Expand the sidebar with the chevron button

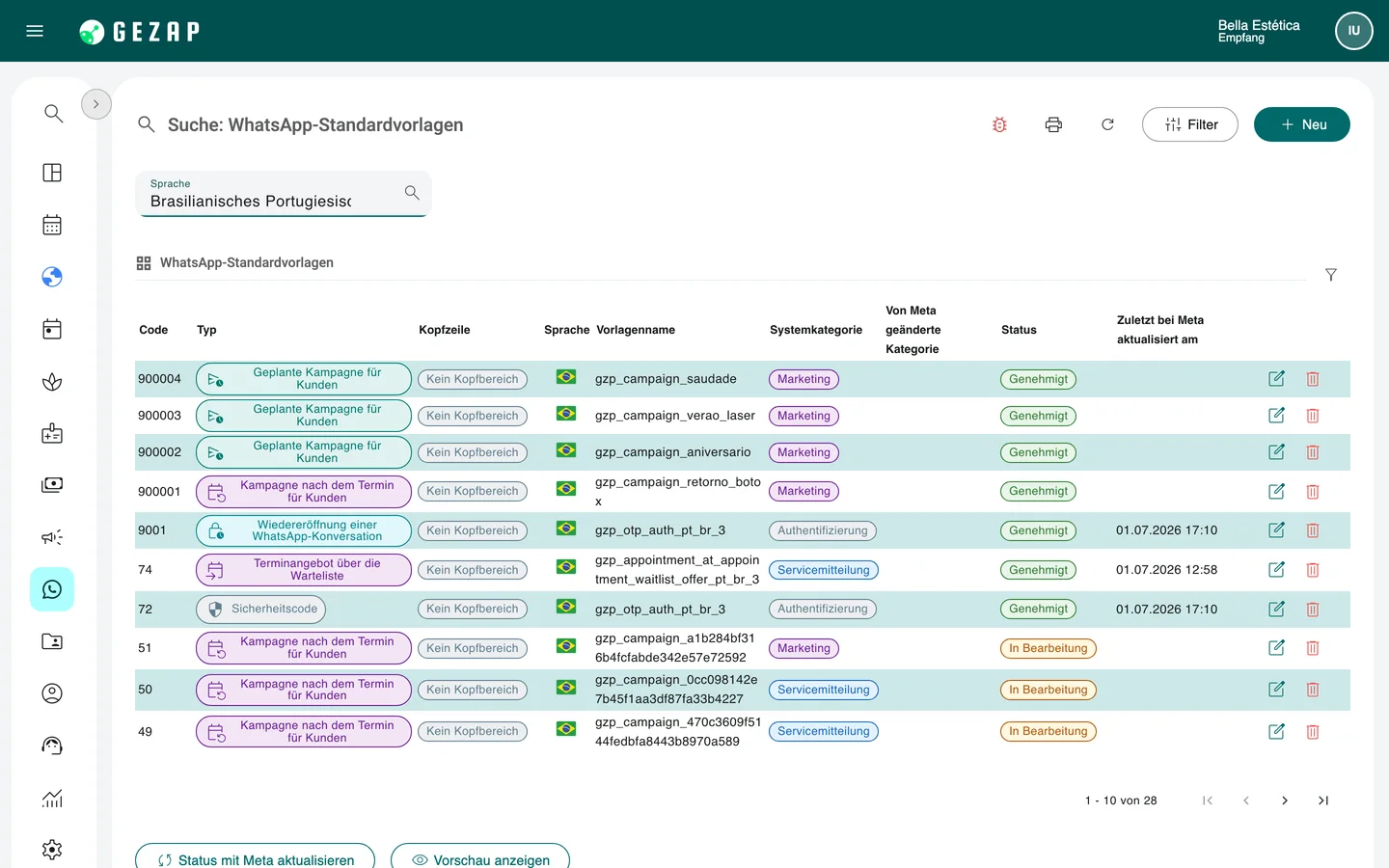(x=96, y=104)
